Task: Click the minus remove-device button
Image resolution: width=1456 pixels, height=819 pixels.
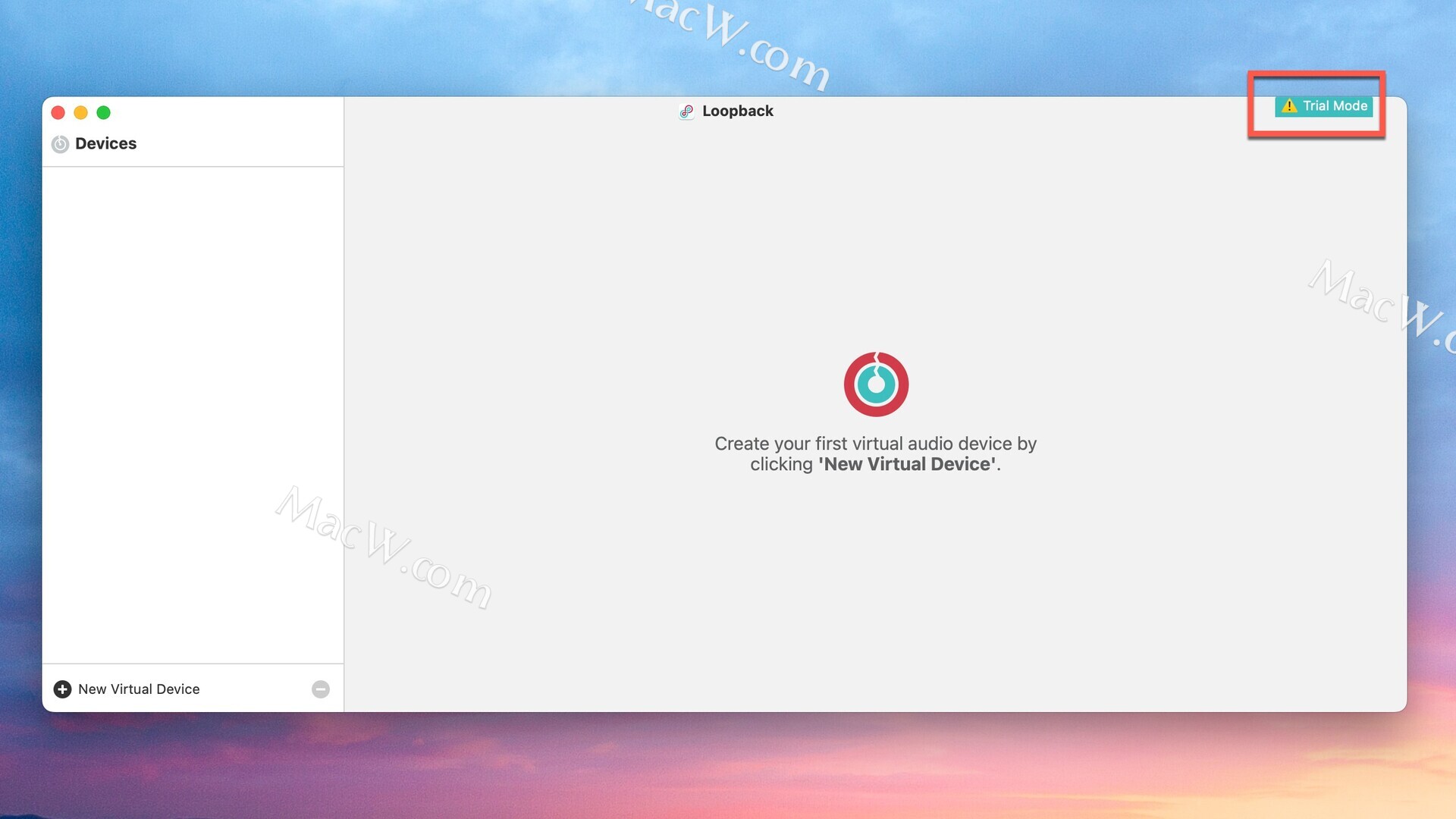Action: pos(321,689)
